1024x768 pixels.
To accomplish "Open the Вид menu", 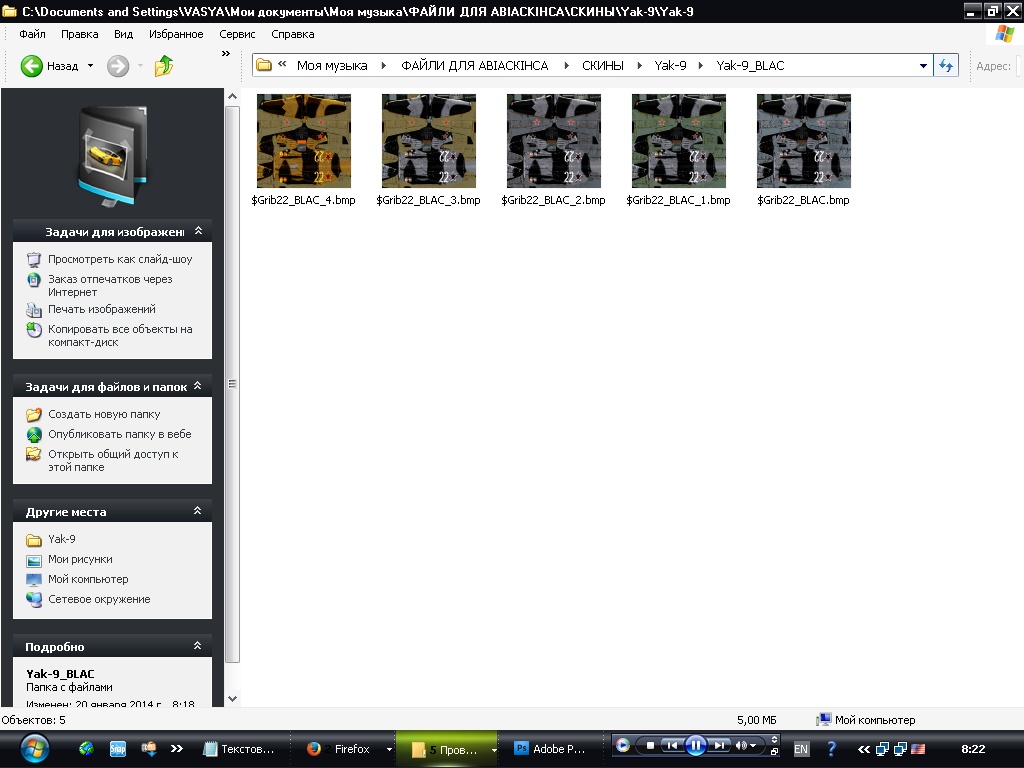I will click(x=123, y=34).
